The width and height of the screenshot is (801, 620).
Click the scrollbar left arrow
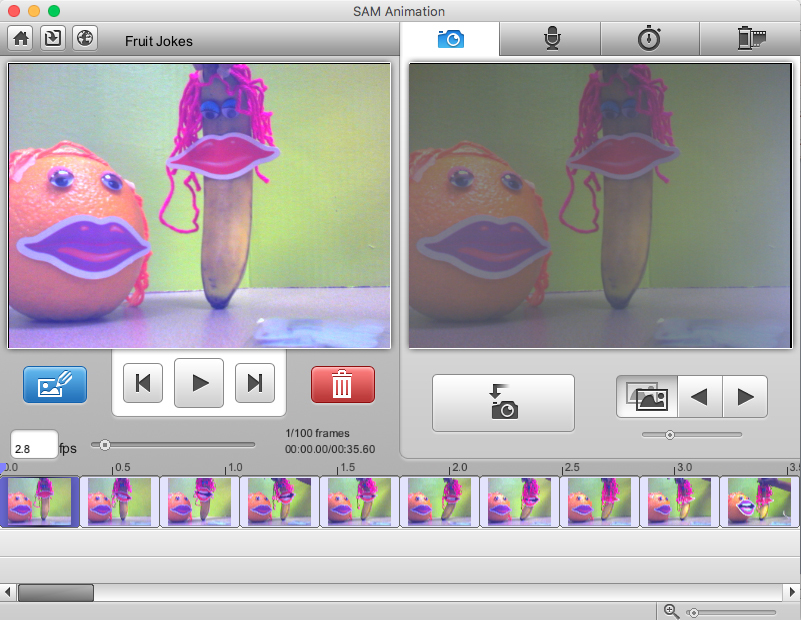coord(7,592)
